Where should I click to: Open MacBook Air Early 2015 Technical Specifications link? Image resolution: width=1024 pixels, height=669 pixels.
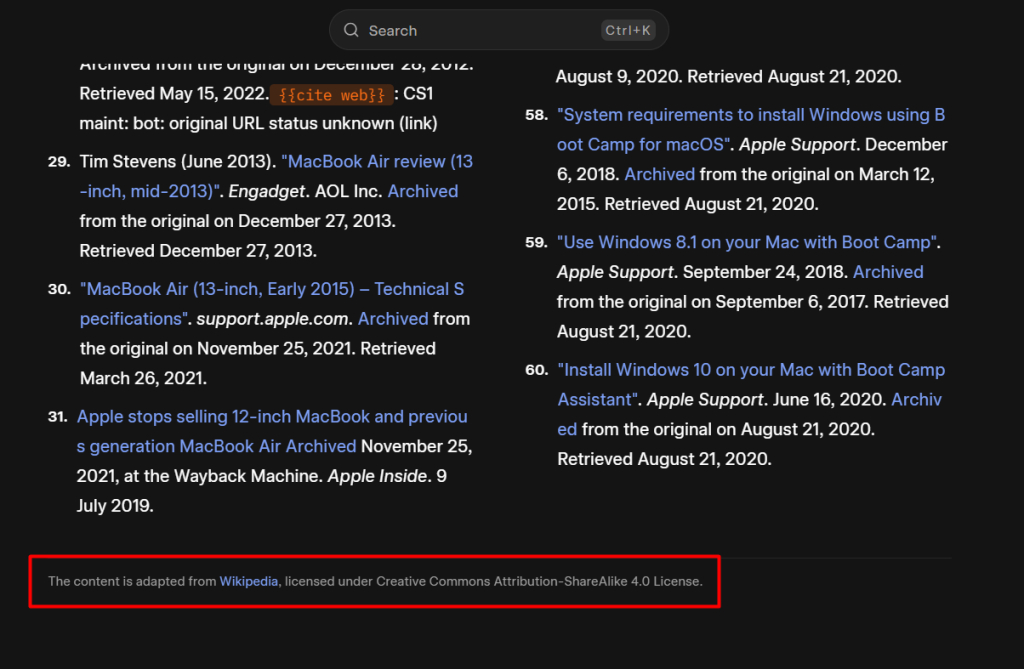[x=272, y=289]
